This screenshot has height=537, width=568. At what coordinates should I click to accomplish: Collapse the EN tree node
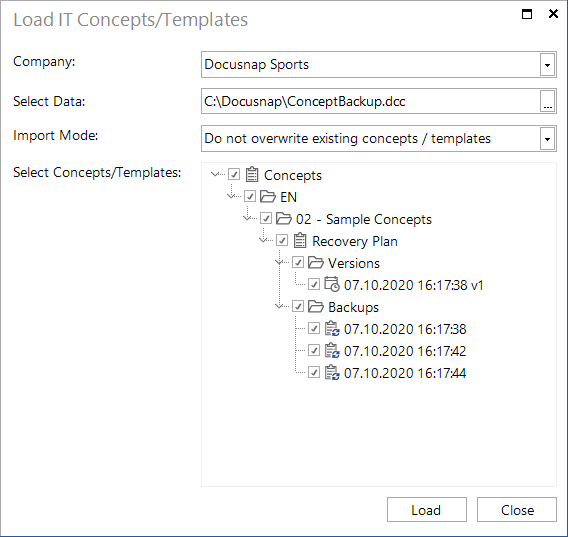click(x=231, y=196)
